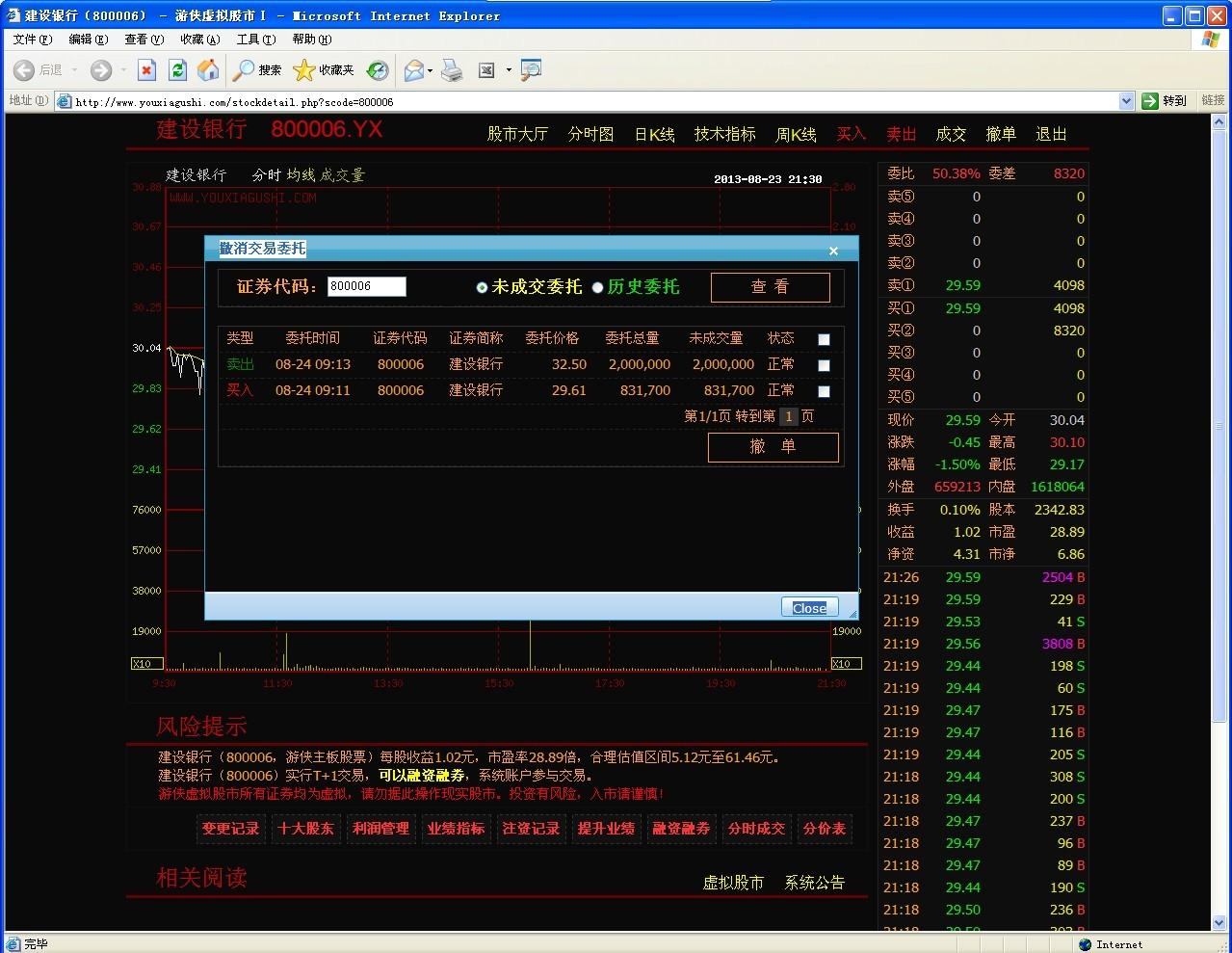Go to Home page icon

[208, 70]
